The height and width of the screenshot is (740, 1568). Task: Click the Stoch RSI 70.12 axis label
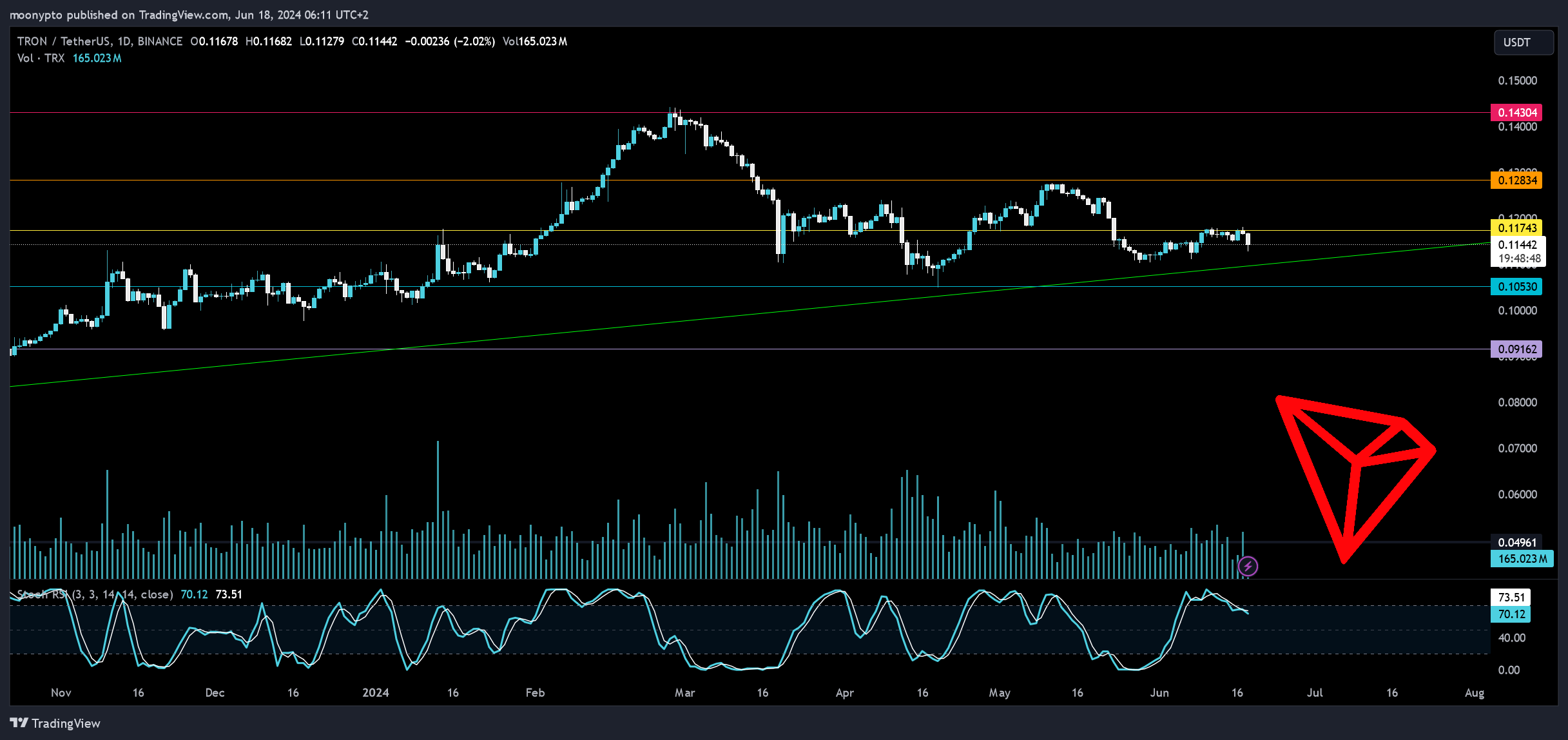click(1511, 614)
